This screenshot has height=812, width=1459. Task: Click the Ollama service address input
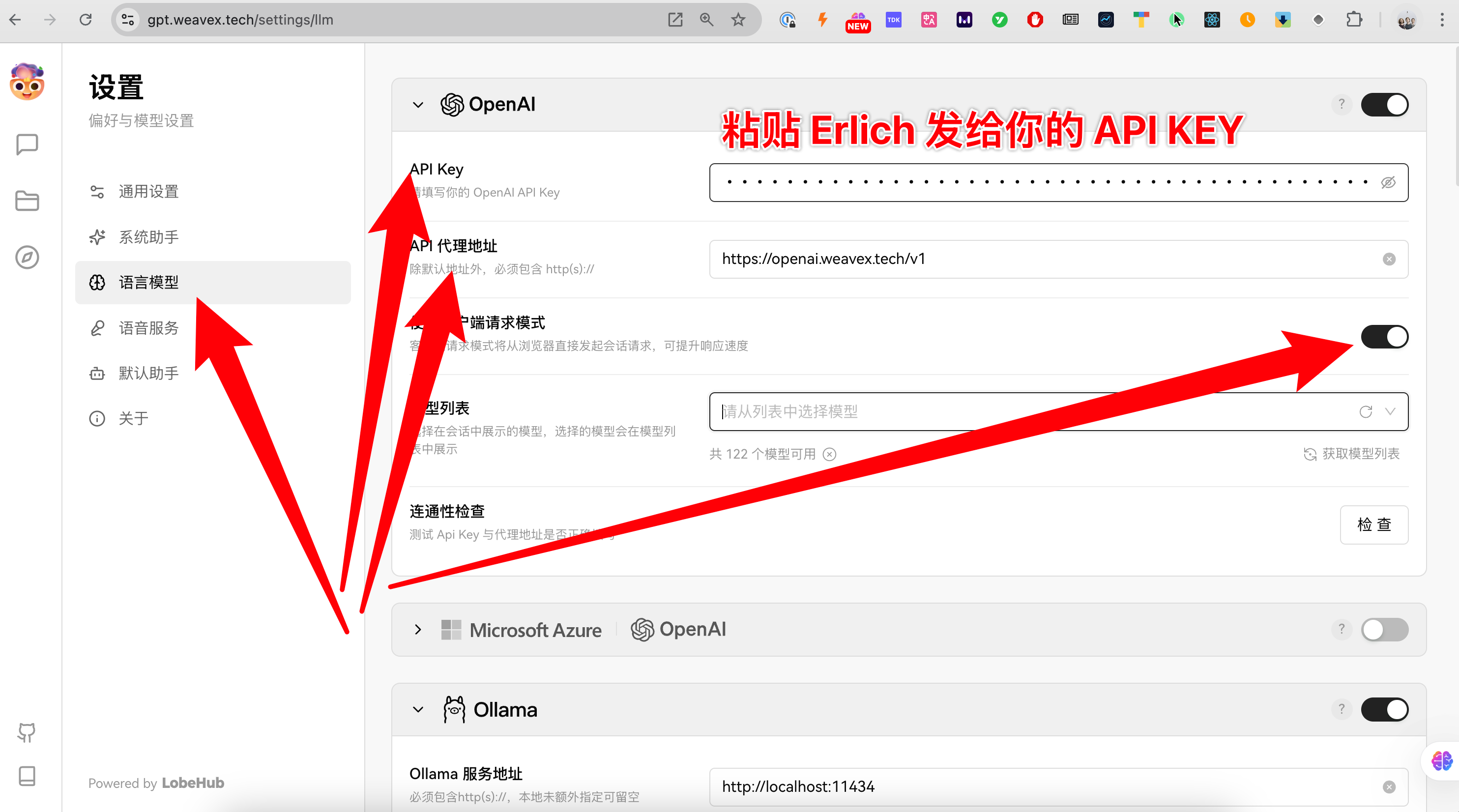click(x=1058, y=787)
